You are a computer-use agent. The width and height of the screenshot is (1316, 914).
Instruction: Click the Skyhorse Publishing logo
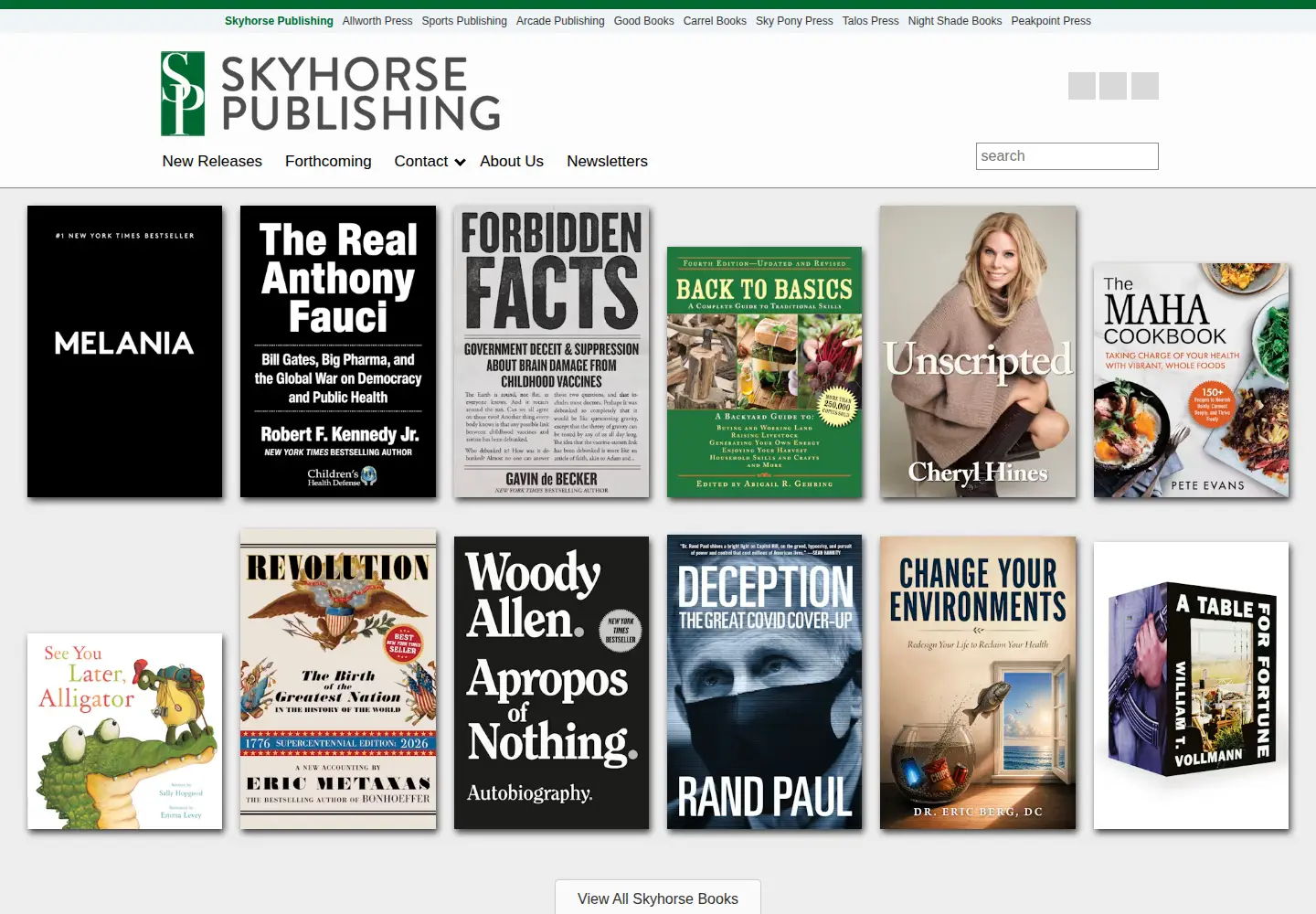330,93
